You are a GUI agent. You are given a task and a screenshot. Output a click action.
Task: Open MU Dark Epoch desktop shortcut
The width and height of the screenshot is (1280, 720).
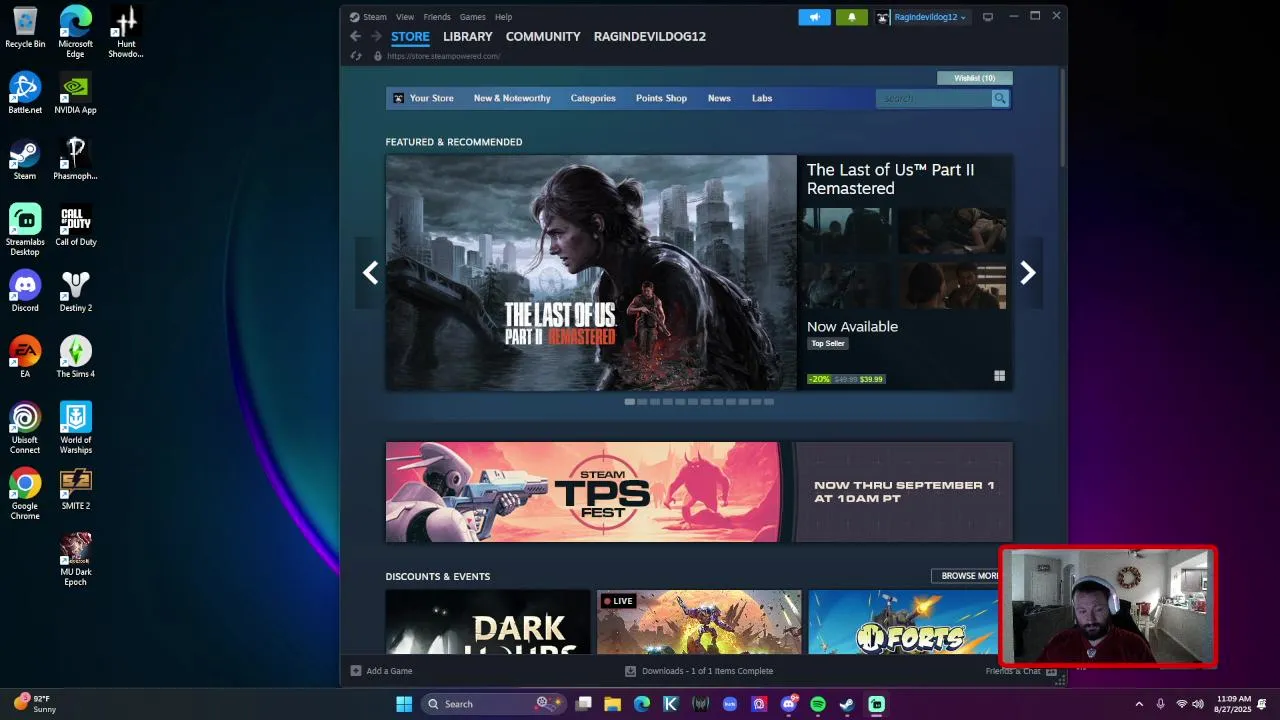click(75, 560)
